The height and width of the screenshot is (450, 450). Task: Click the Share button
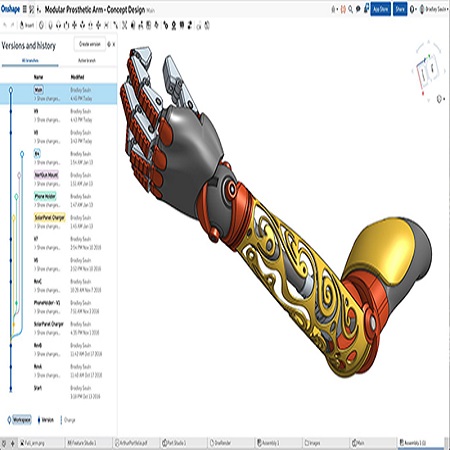[x=400, y=9]
